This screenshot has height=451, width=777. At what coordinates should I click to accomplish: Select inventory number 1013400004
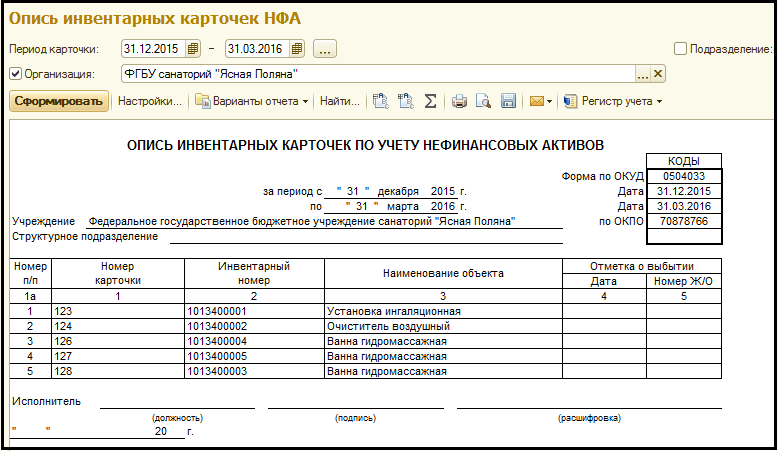pos(254,341)
